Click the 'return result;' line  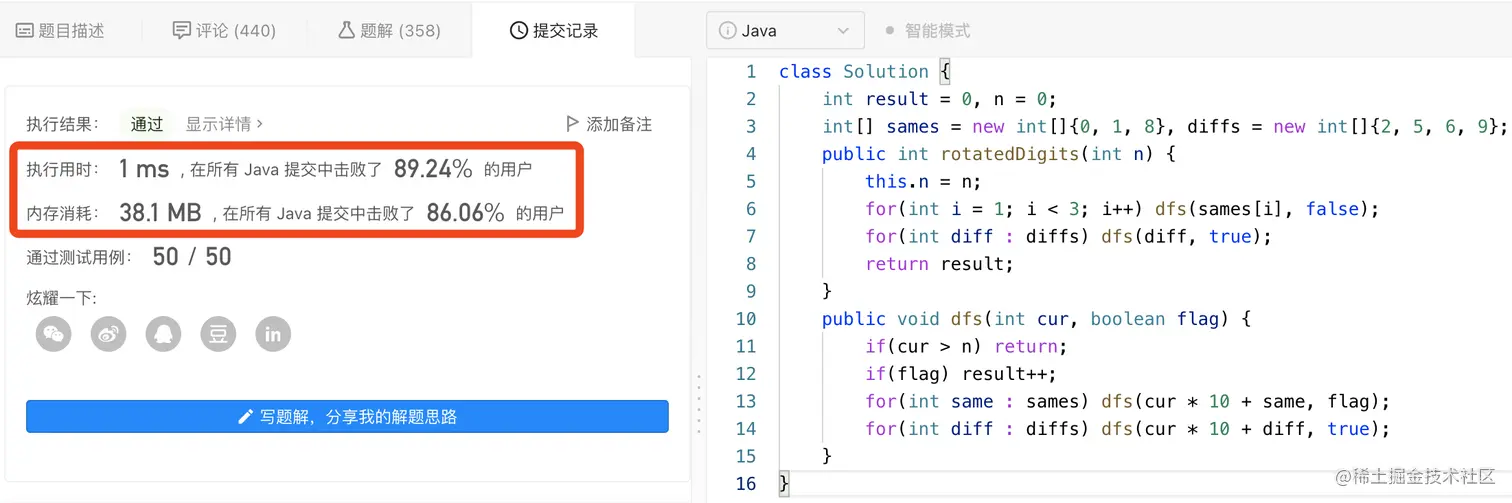(x=940, y=264)
